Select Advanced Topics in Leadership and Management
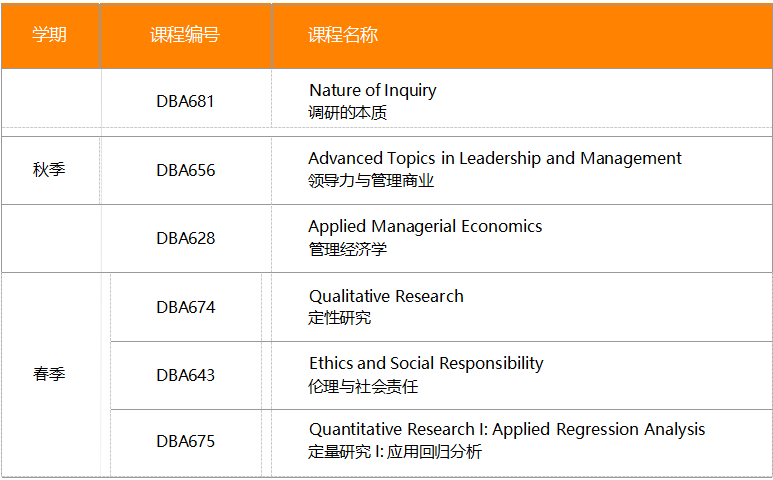773x480 pixels. coord(495,158)
